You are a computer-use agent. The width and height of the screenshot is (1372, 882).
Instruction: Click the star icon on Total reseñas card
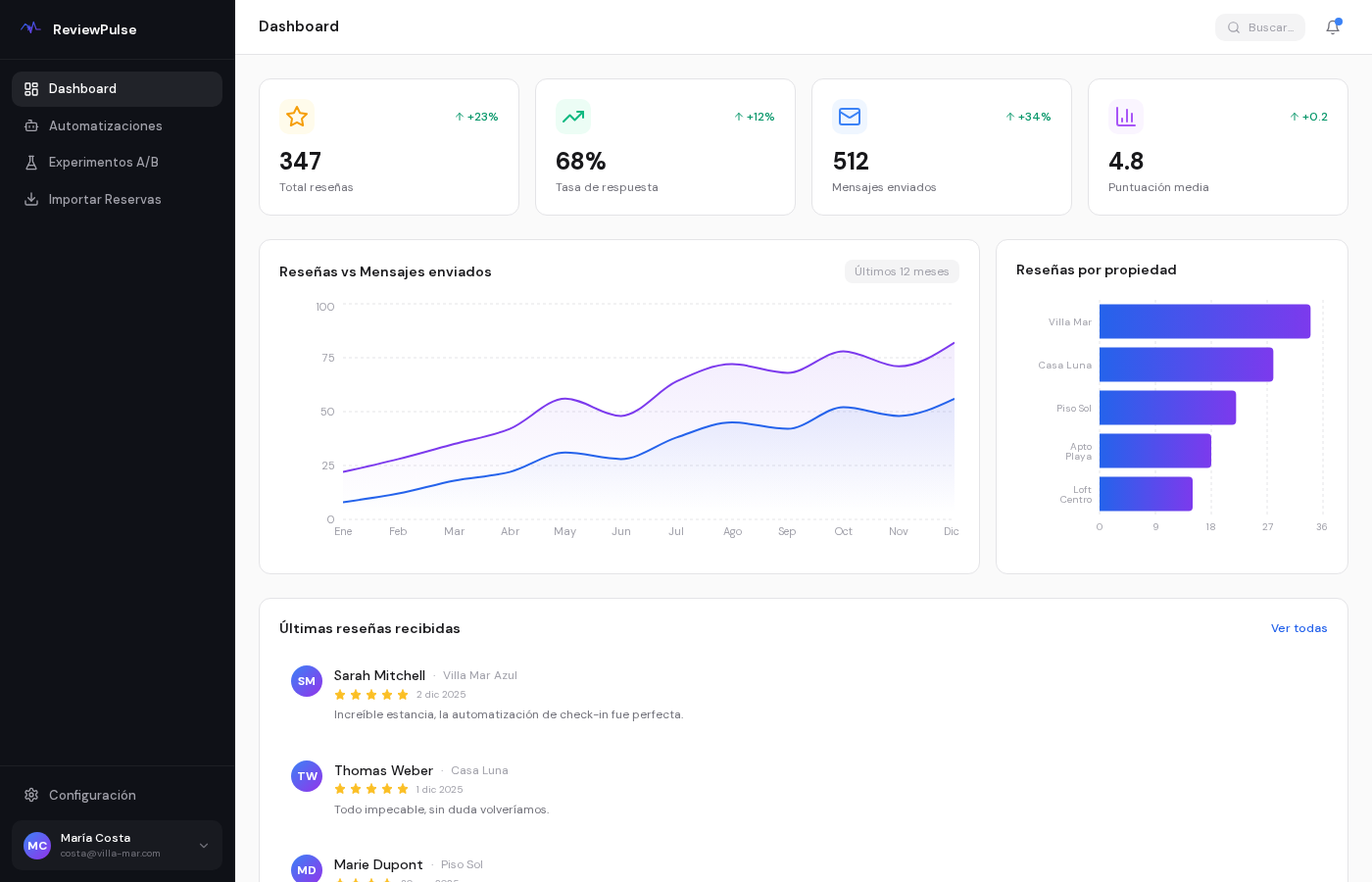click(297, 117)
